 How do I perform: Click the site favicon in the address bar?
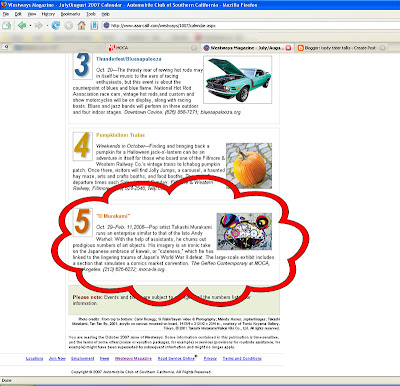click(106, 25)
